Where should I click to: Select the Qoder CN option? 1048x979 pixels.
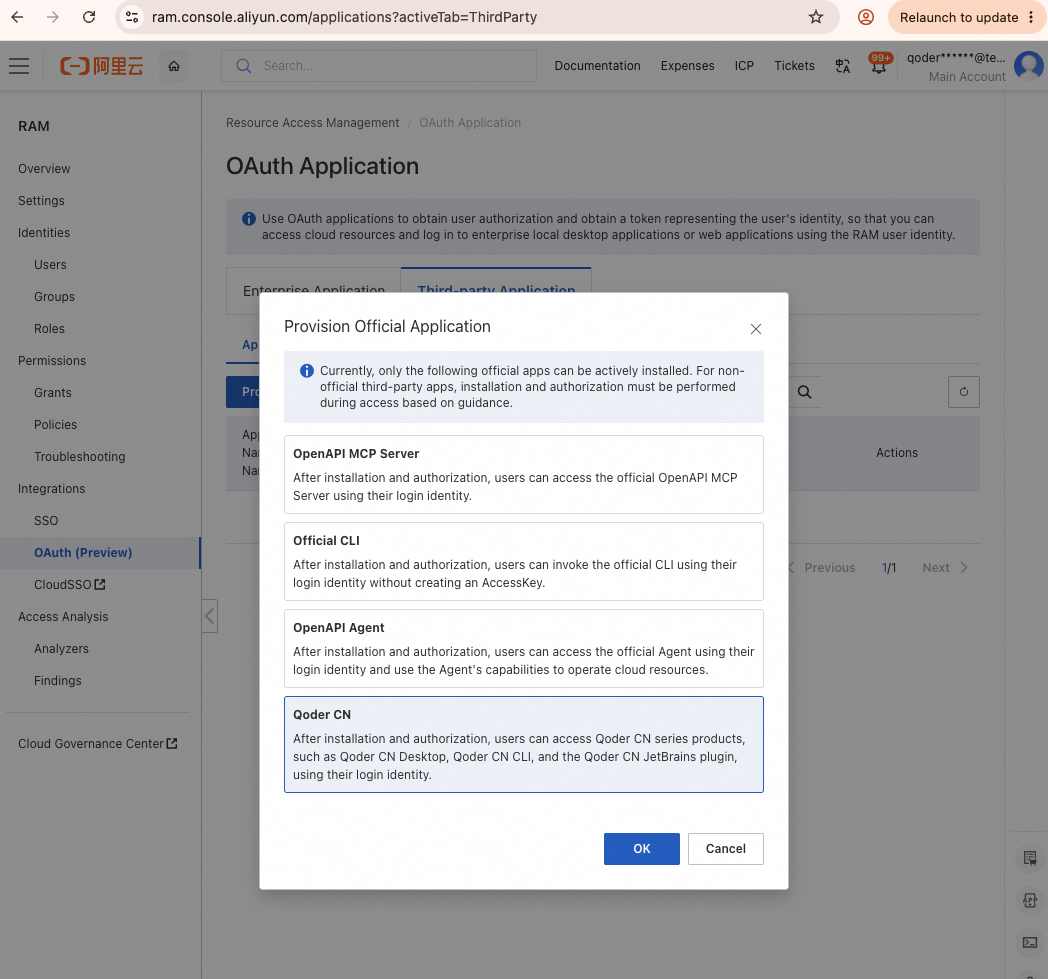coord(523,744)
